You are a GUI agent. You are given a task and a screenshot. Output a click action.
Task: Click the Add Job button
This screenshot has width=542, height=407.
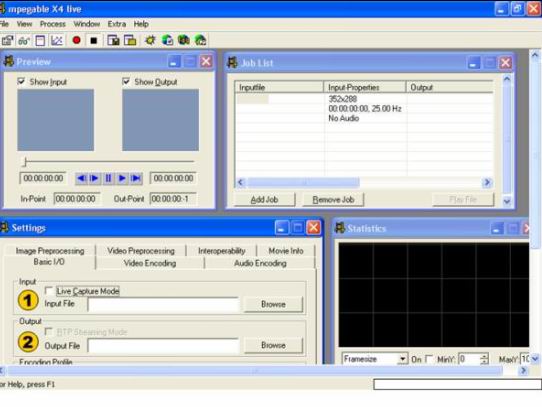tap(264, 200)
